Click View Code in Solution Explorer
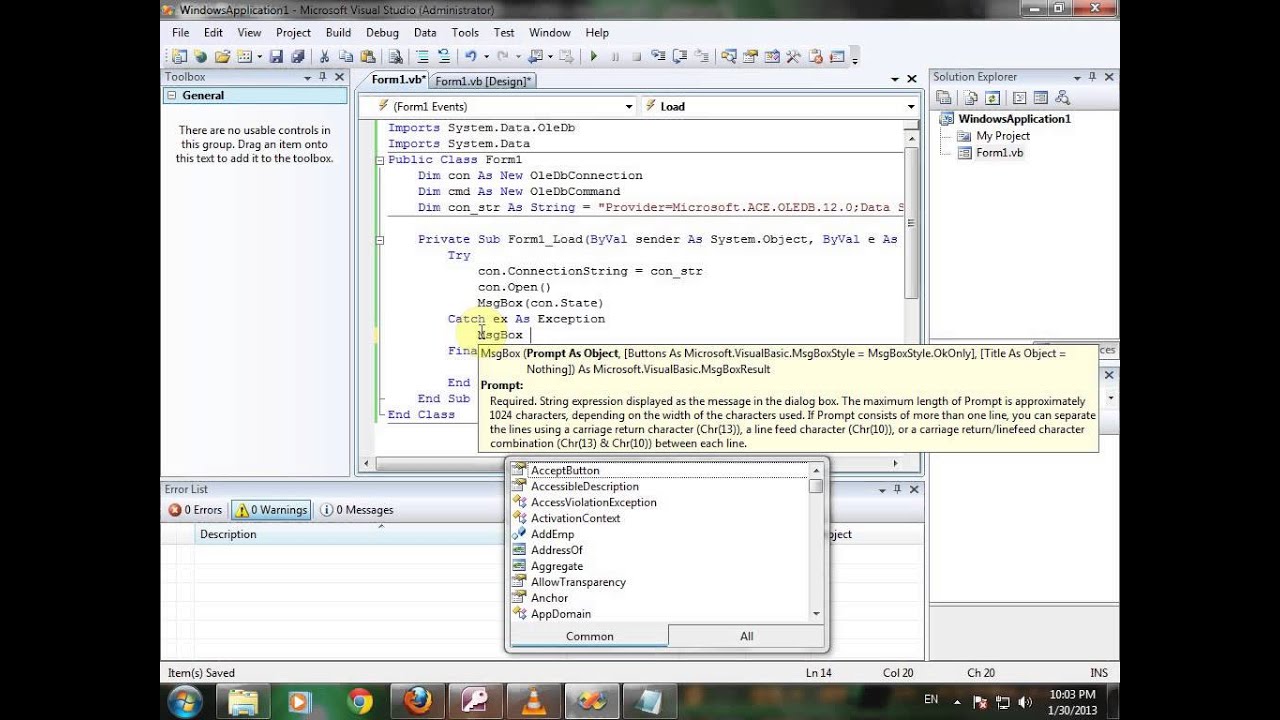Image resolution: width=1280 pixels, height=720 pixels. click(x=1019, y=98)
